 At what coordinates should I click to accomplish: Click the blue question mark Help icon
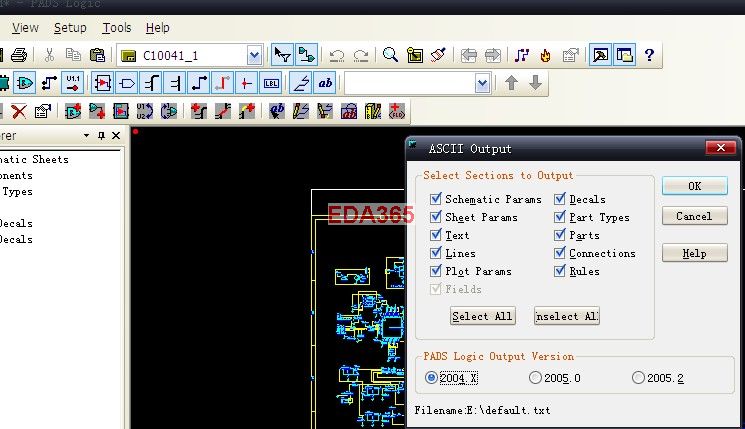point(649,55)
